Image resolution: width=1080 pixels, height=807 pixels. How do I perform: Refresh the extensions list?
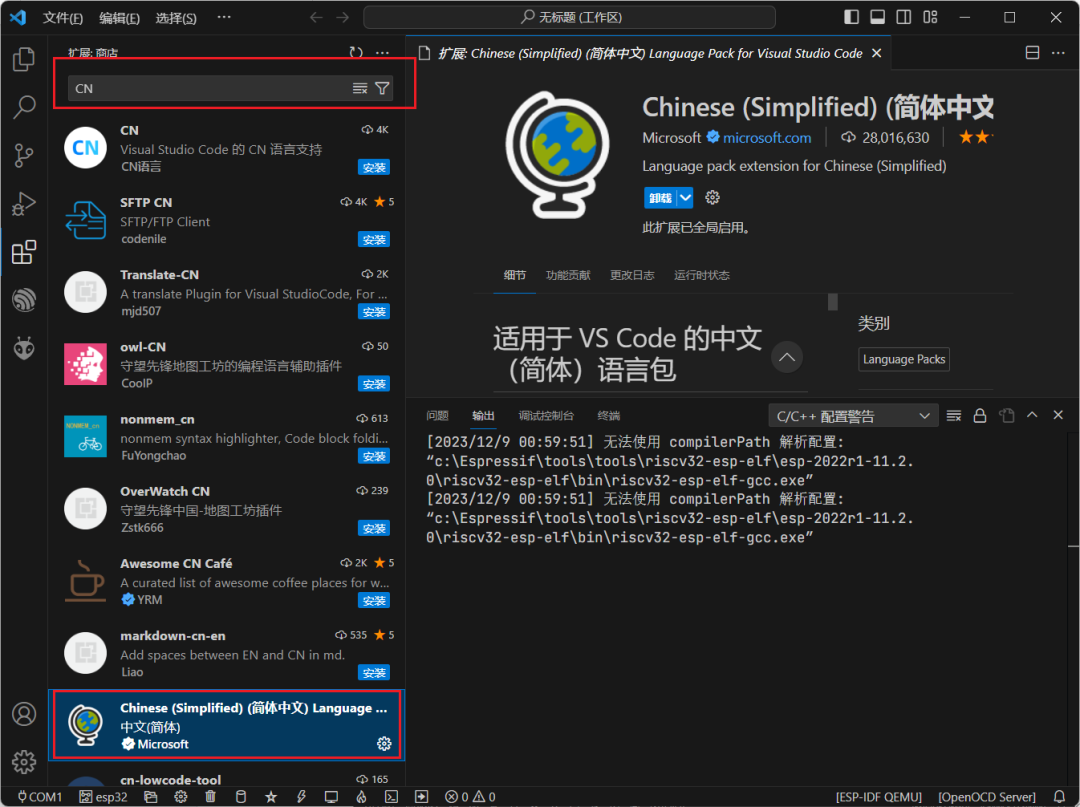(x=356, y=52)
